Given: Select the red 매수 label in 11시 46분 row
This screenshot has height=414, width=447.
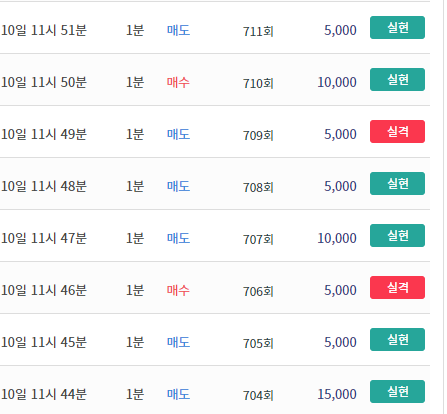Looking at the screenshot, I should (x=178, y=290).
